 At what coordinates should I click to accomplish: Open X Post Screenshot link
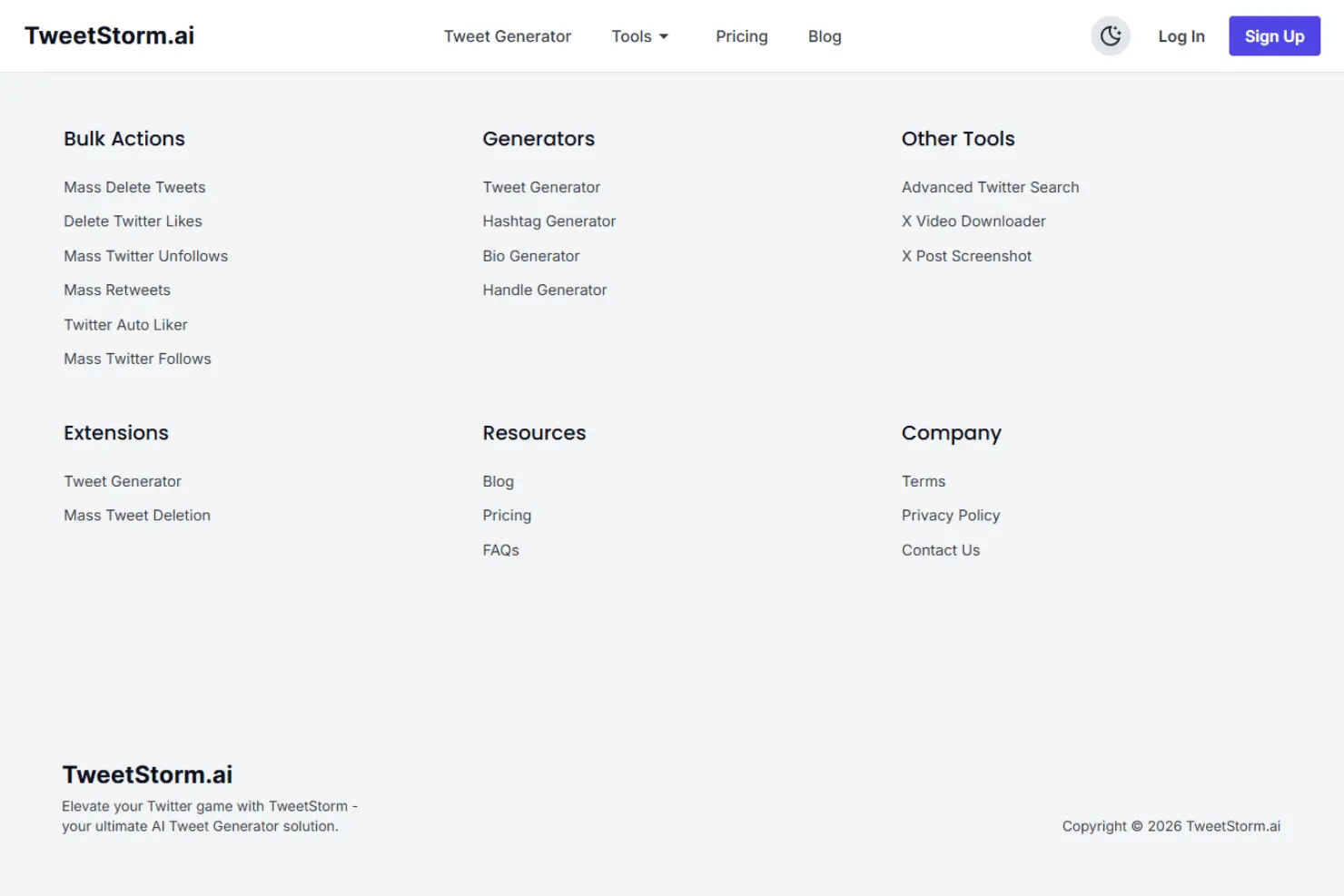[x=966, y=256]
